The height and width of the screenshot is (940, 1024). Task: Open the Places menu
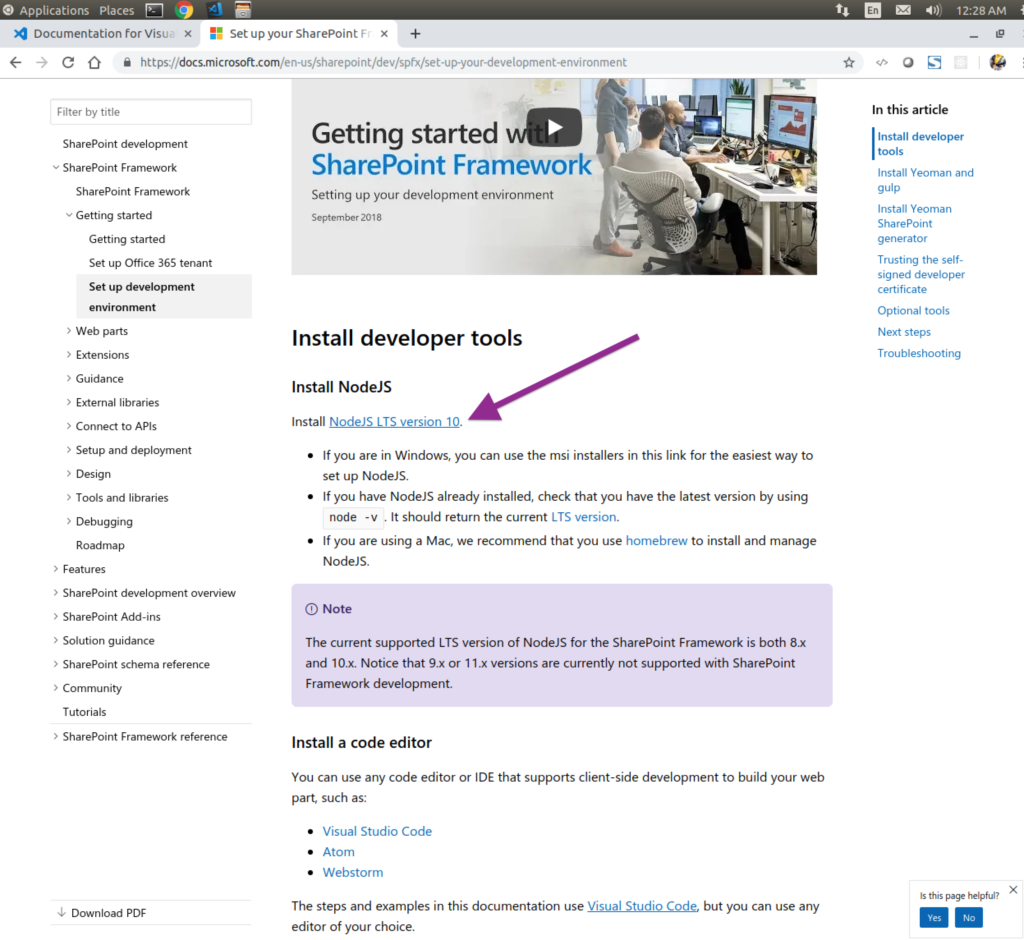pos(116,10)
